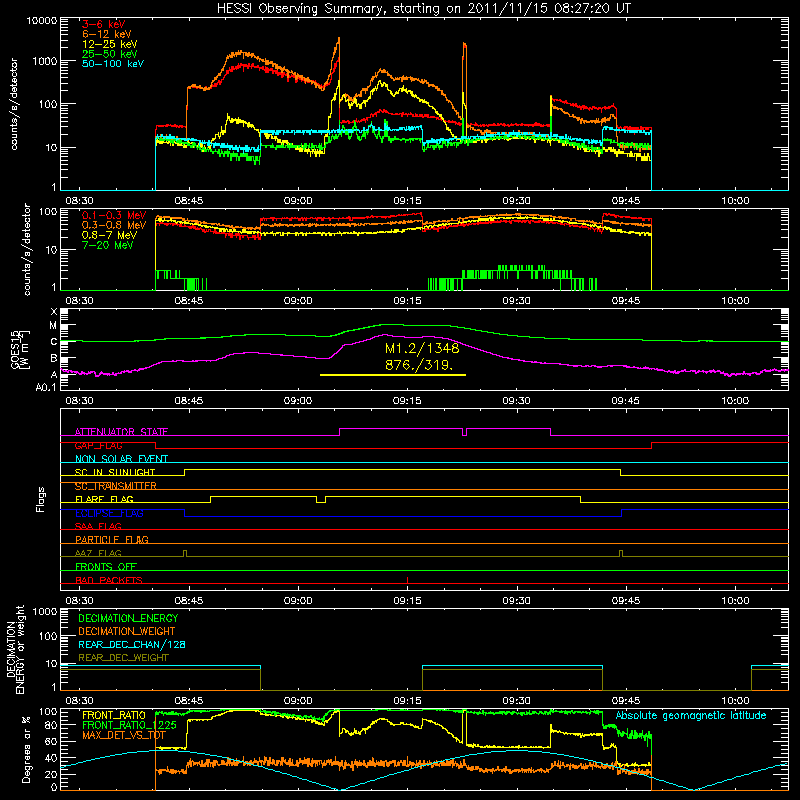800x800 pixels.
Task: Select the 25-50 keV legend label
Action: point(110,54)
